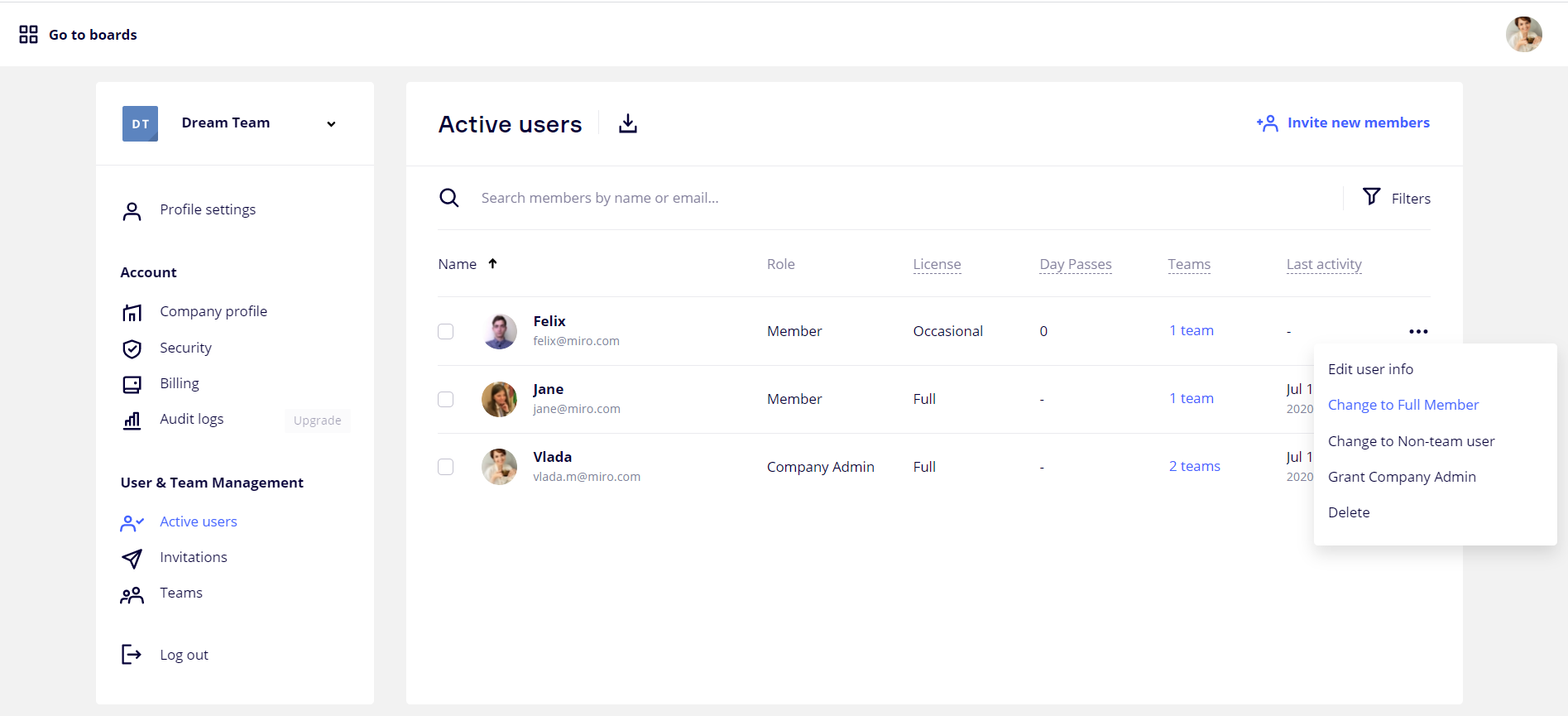
Task: Click the download users list icon
Action: (628, 123)
